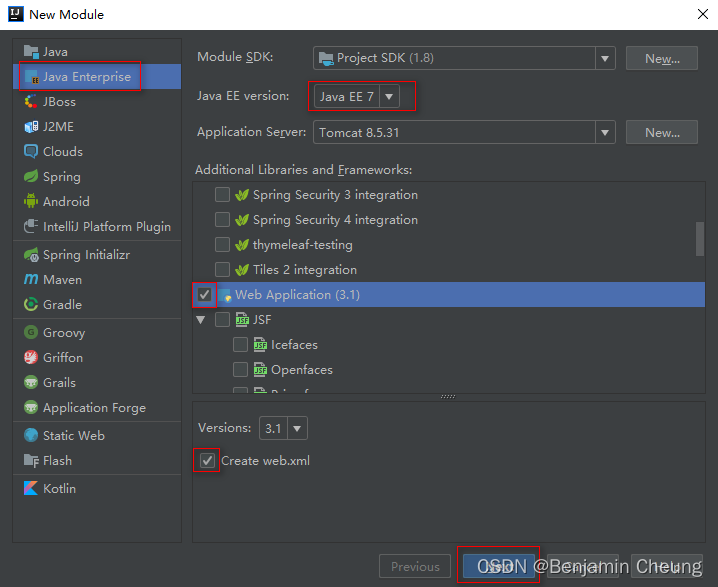Close the New Module dialog
718x587 pixels.
point(703,14)
